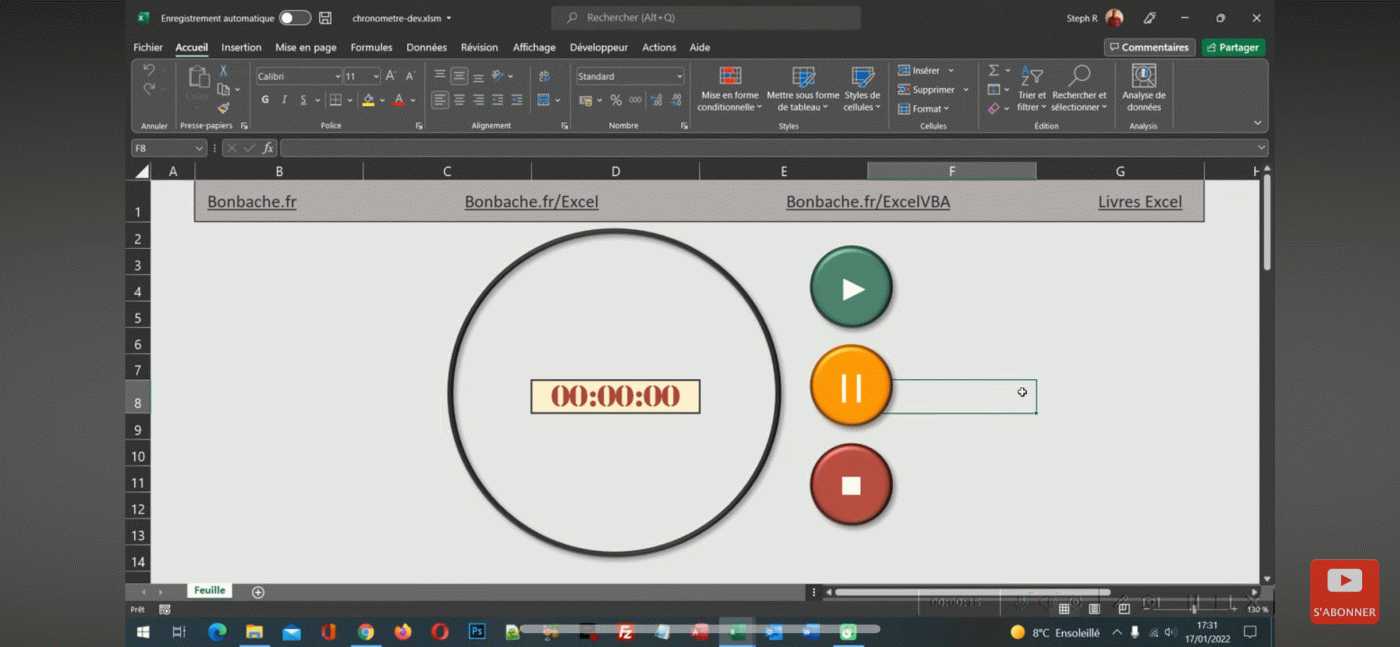This screenshot has height=647, width=1400.
Task: Expand the Name Box dropdown showing F8
Action: tap(199, 148)
